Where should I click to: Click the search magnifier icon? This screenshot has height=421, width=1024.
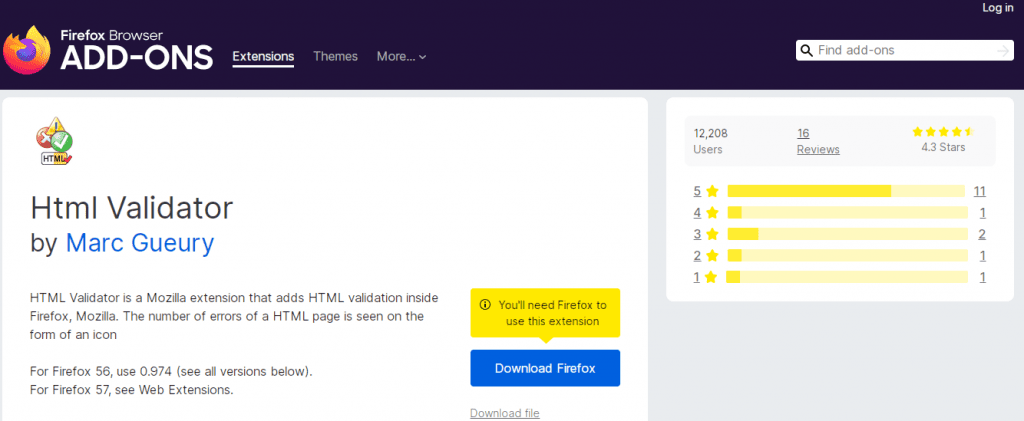[807, 50]
